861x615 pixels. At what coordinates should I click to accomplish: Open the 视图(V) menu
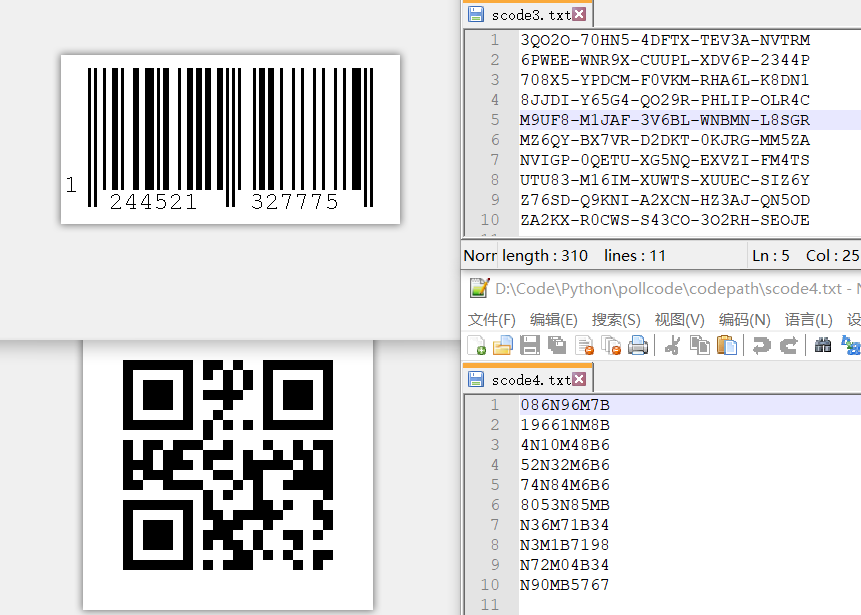(x=679, y=320)
